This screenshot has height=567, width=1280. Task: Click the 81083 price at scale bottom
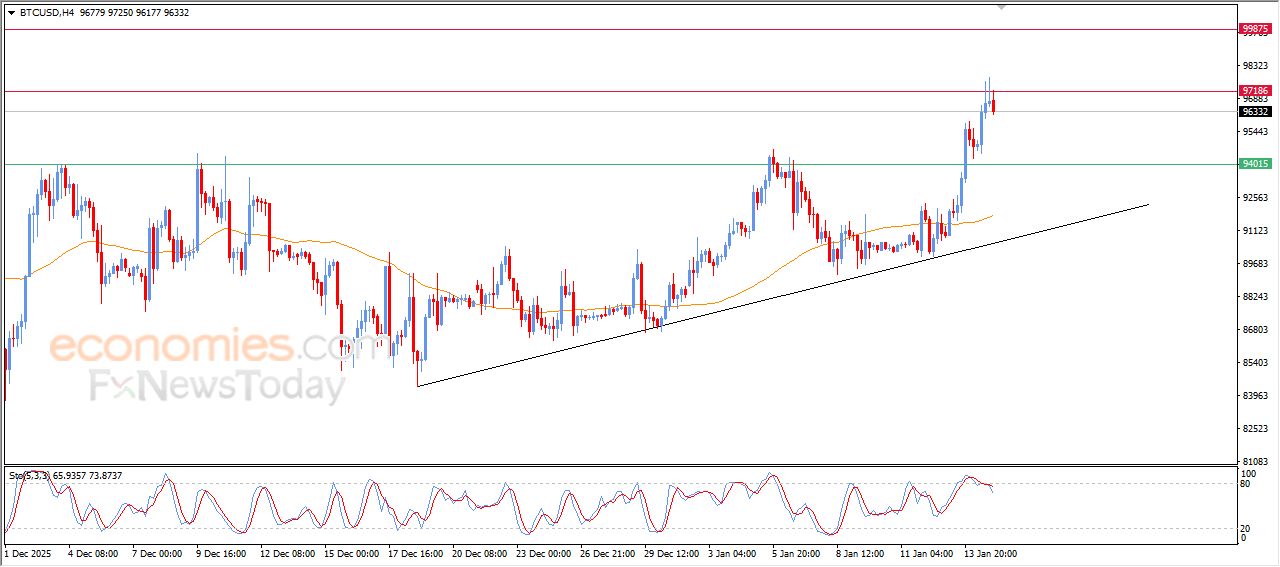1254,462
